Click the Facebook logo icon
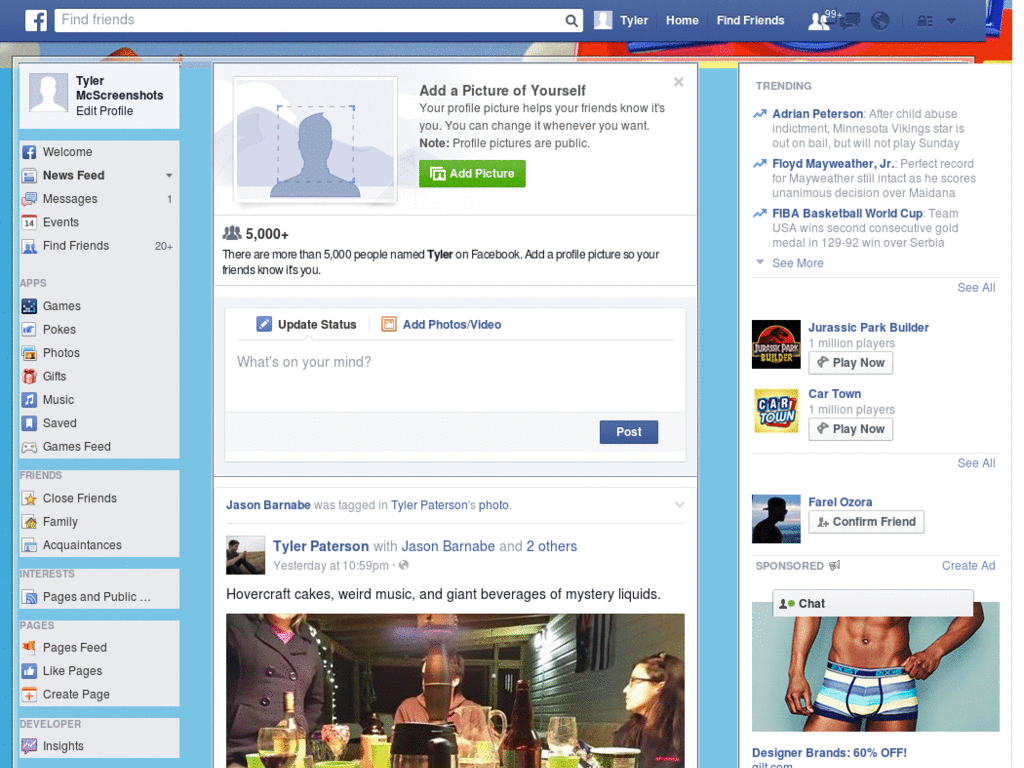The height and width of the screenshot is (768, 1024). 36,20
